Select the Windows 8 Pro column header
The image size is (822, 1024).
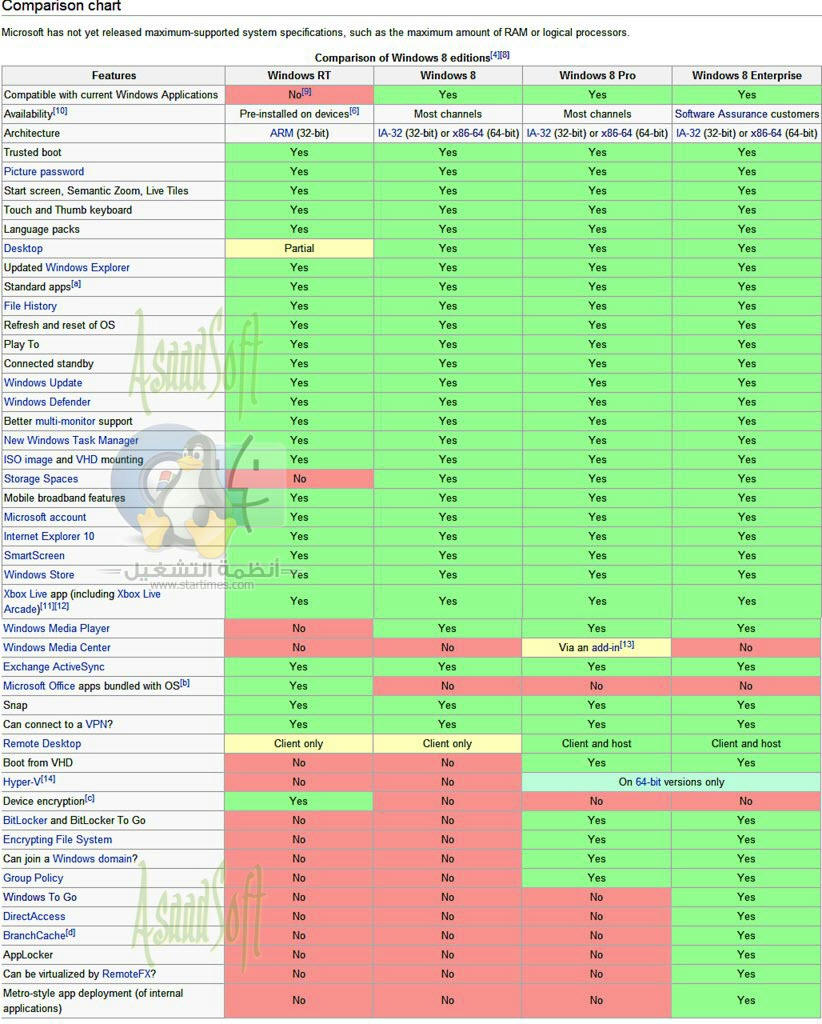coord(597,76)
